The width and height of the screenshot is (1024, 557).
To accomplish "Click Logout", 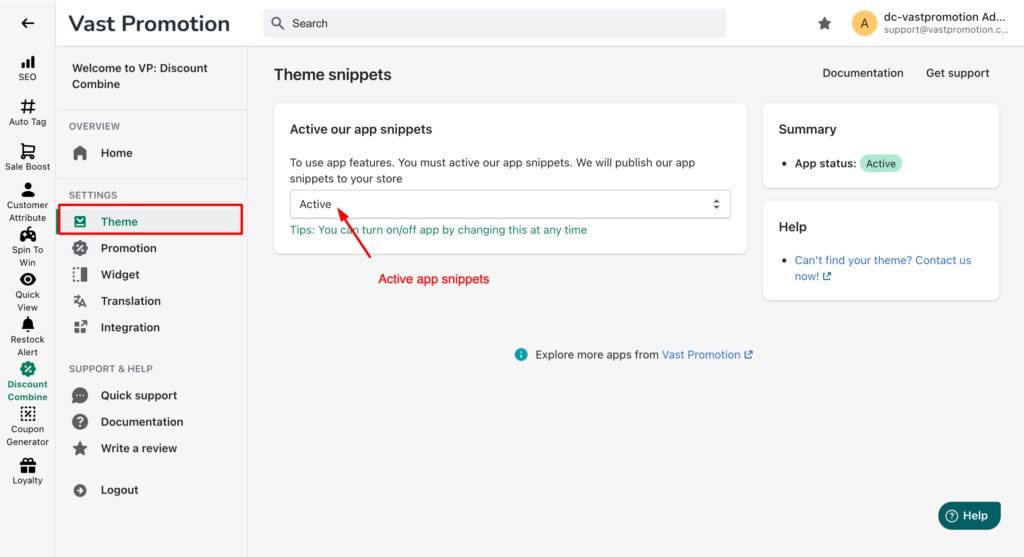I will coord(119,490).
